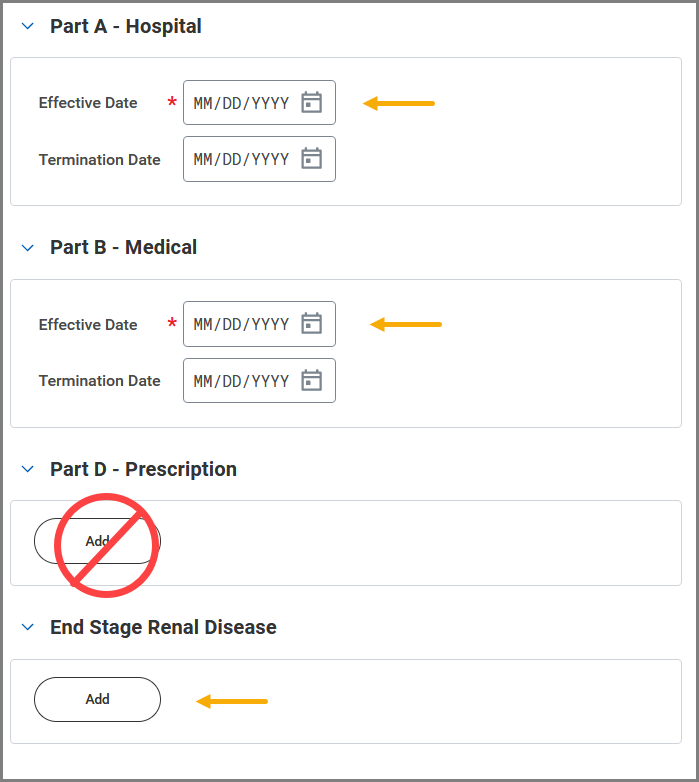Click the Effective Date label in Part A
This screenshot has height=782, width=699.
point(88,103)
